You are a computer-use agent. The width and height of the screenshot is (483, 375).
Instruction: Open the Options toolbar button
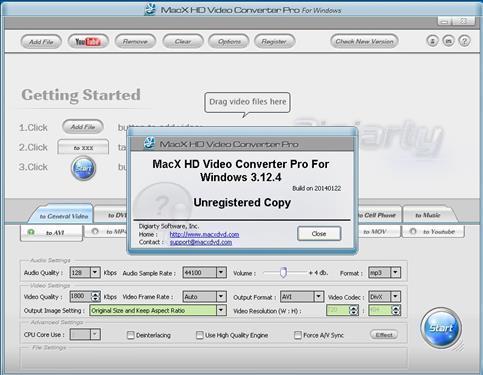click(x=229, y=42)
